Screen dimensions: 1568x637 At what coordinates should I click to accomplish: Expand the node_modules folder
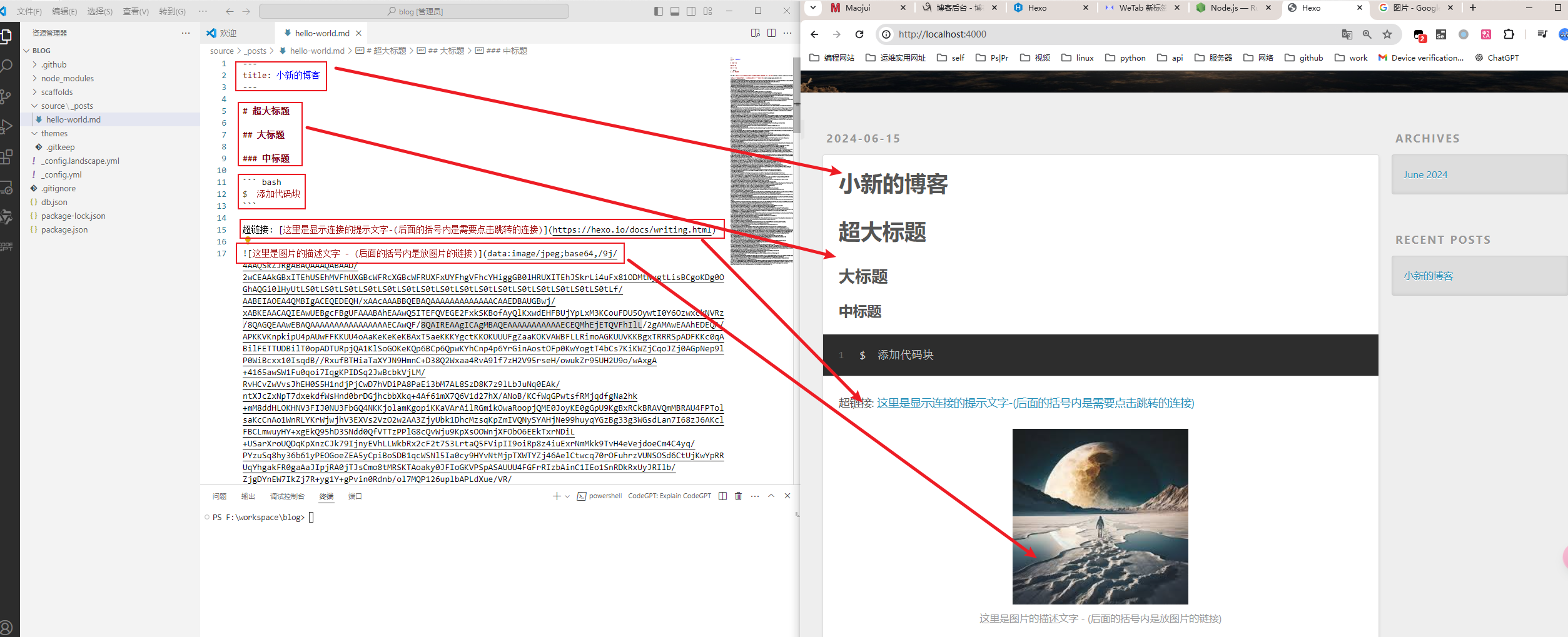(67, 78)
